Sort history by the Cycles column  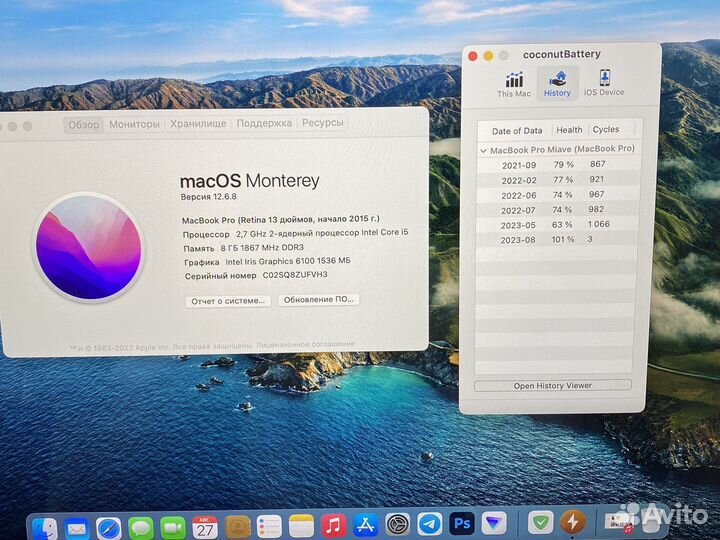pos(606,129)
